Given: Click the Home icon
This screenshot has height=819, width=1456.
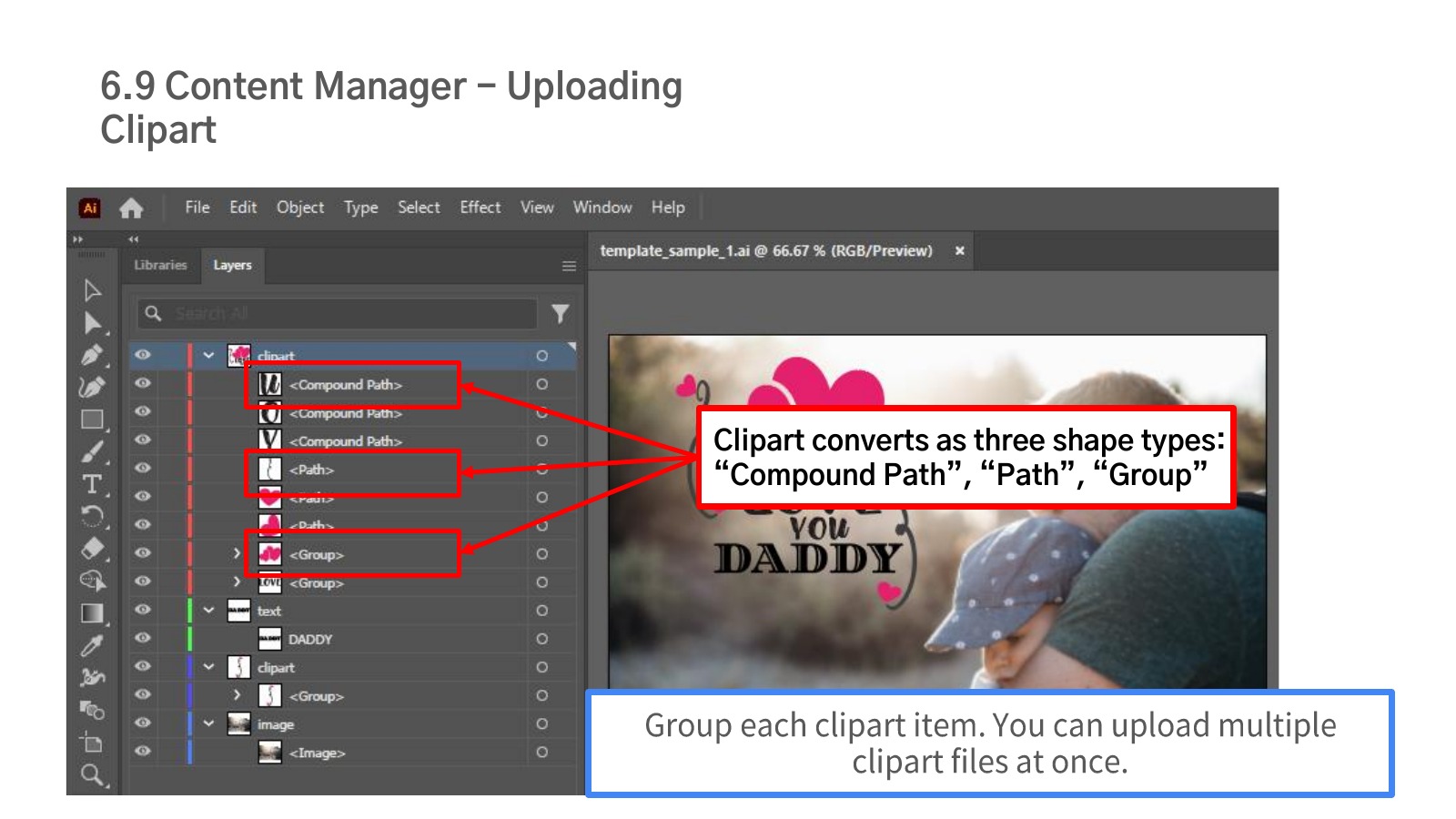Looking at the screenshot, I should [x=131, y=208].
